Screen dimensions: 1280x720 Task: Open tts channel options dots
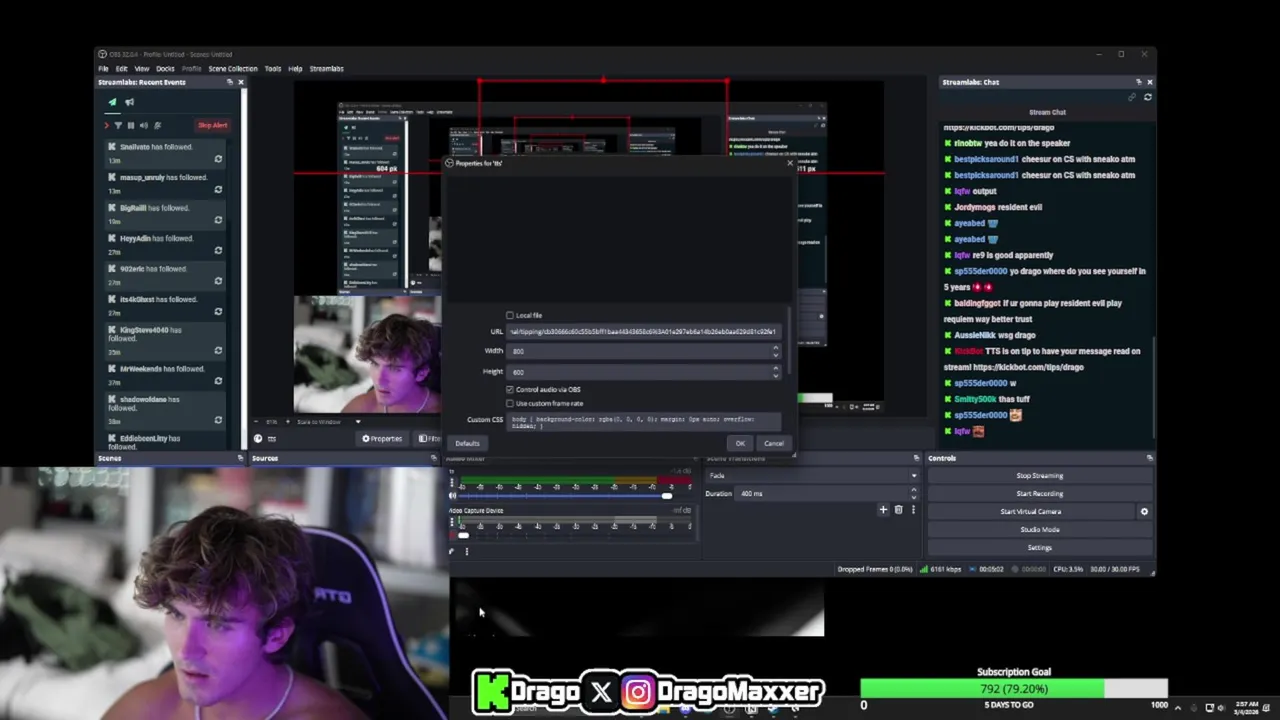(x=452, y=483)
